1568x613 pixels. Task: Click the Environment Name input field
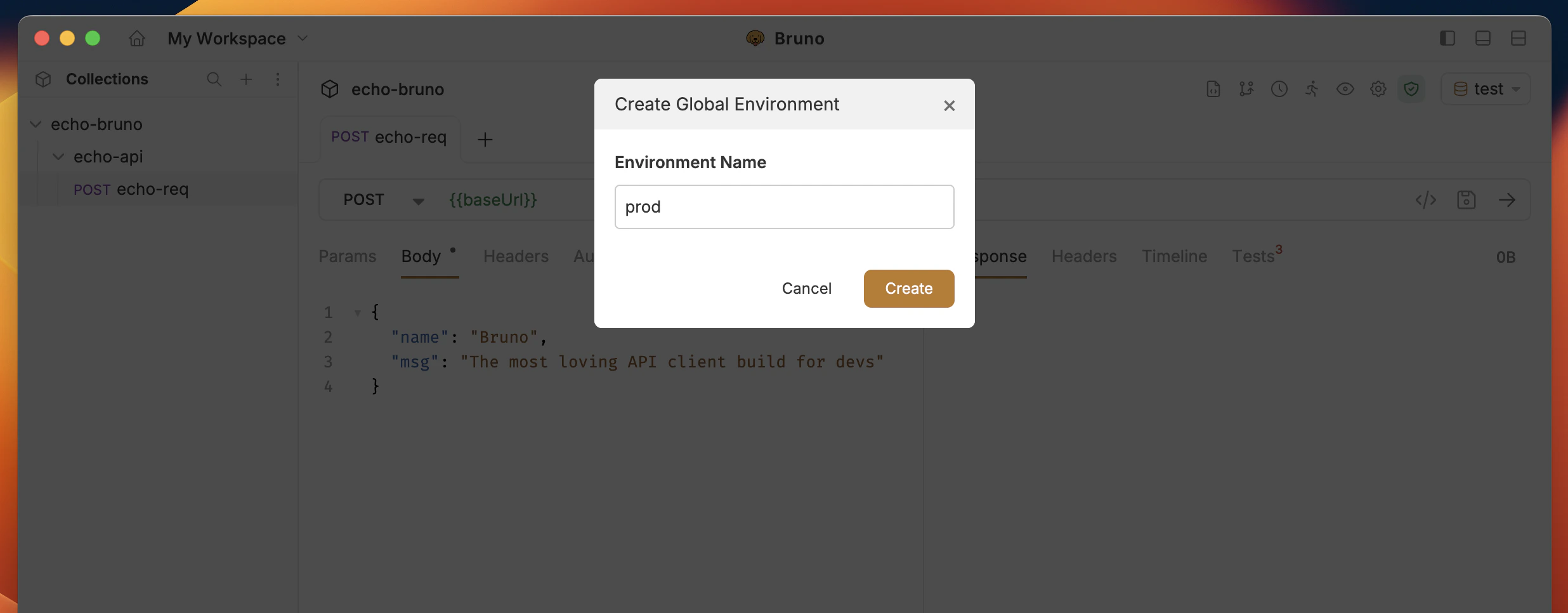click(x=784, y=206)
